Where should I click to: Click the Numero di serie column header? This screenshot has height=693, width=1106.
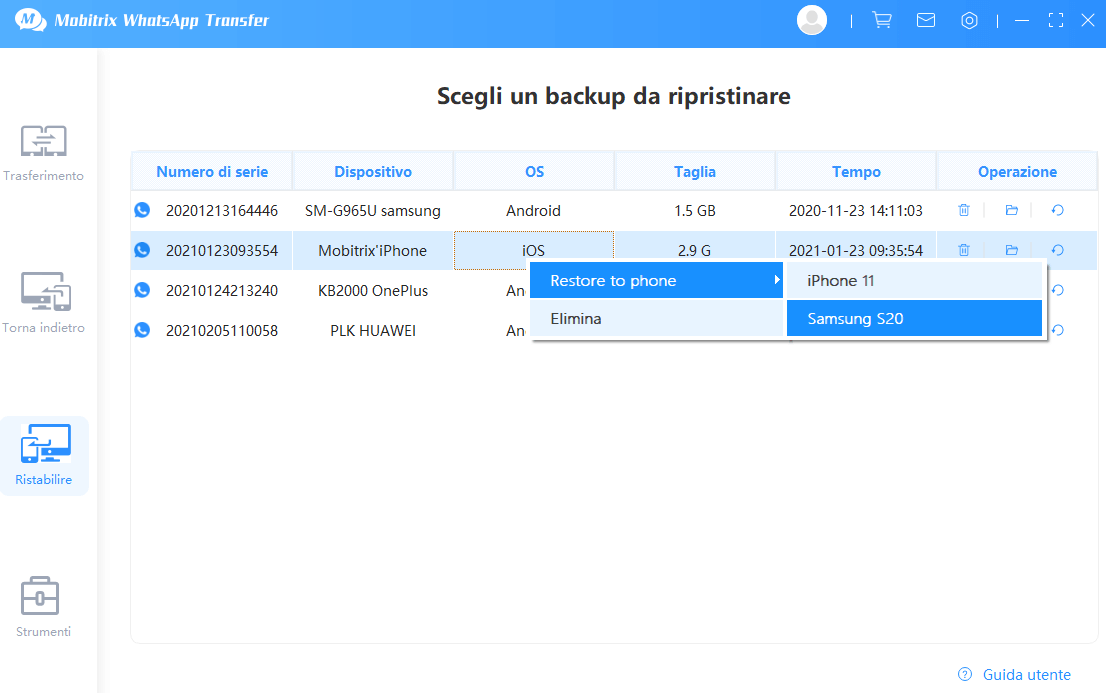pyautogui.click(x=212, y=171)
